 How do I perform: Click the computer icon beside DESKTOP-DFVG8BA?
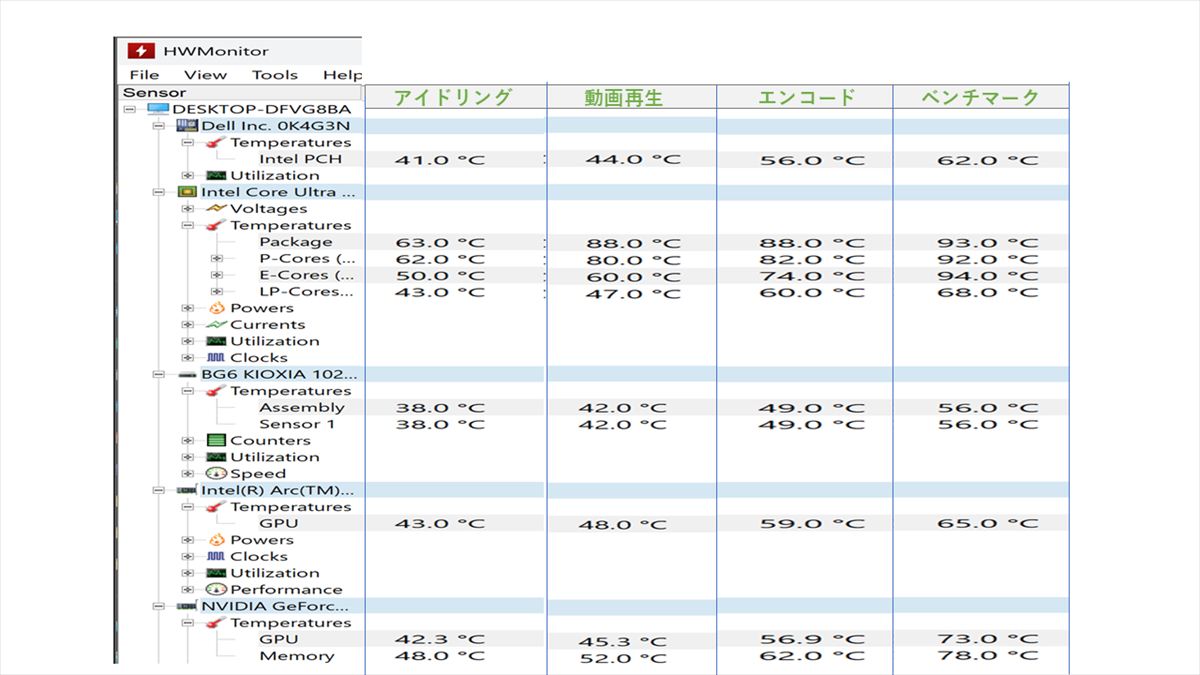tap(158, 109)
